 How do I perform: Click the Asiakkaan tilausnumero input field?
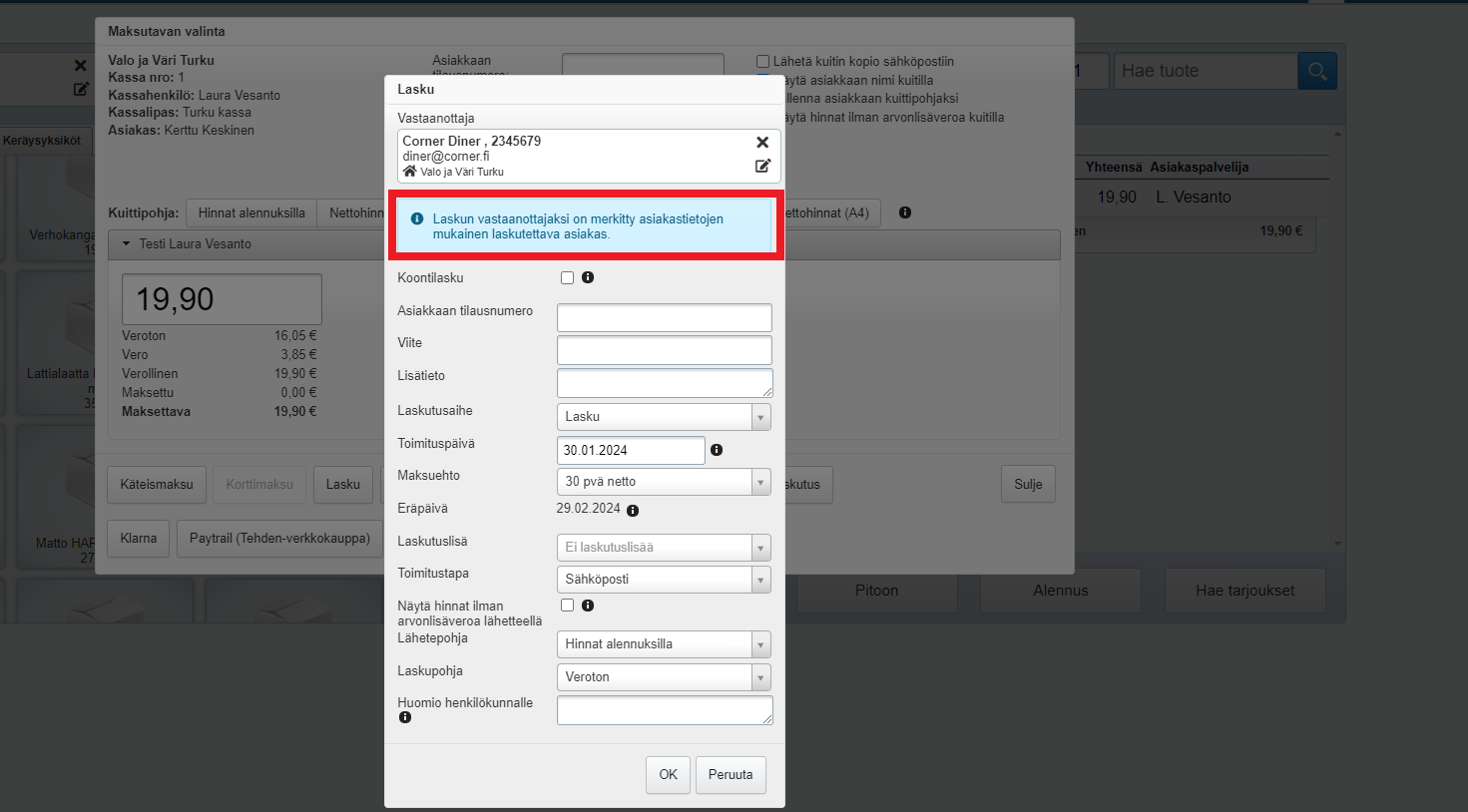tap(664, 318)
